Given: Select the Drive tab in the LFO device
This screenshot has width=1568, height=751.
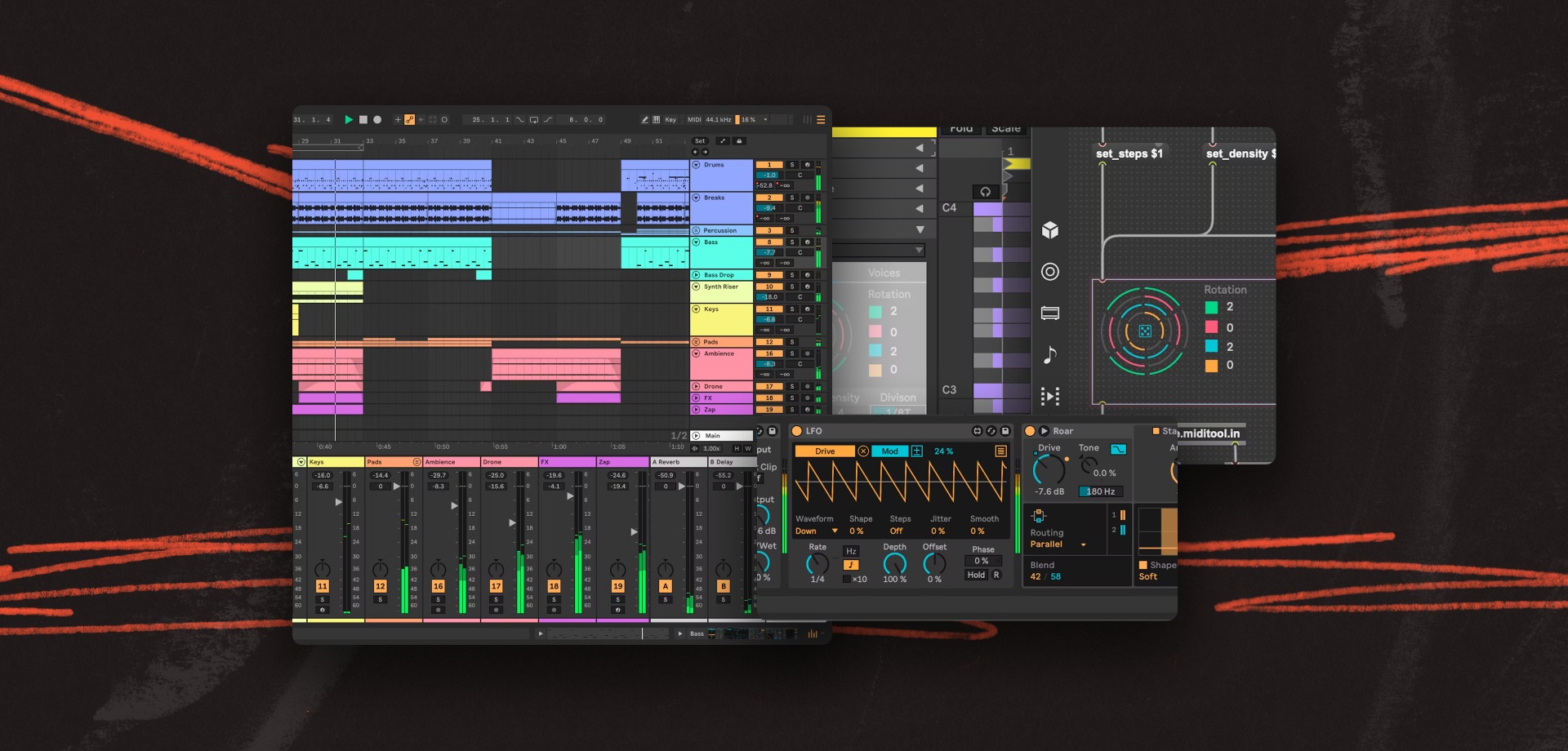Looking at the screenshot, I should click(x=825, y=451).
